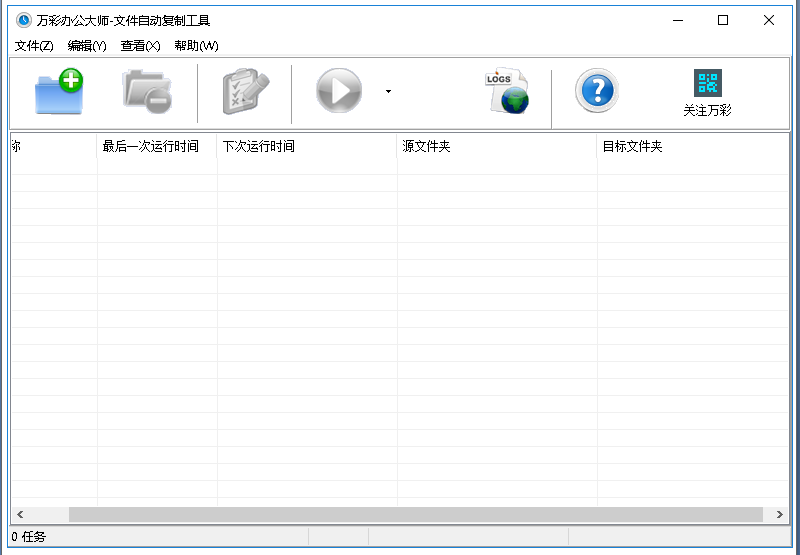Sort by 下次运行时间 column header
The image size is (800, 555).
tap(259, 147)
